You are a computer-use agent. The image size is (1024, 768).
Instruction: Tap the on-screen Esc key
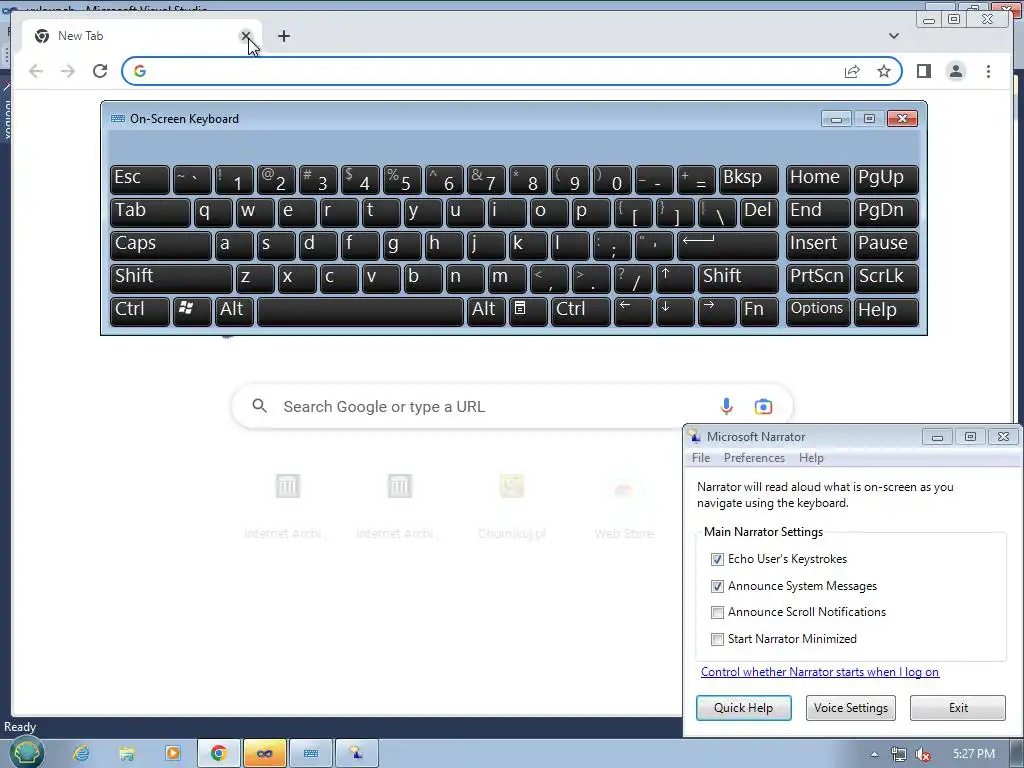coord(140,179)
